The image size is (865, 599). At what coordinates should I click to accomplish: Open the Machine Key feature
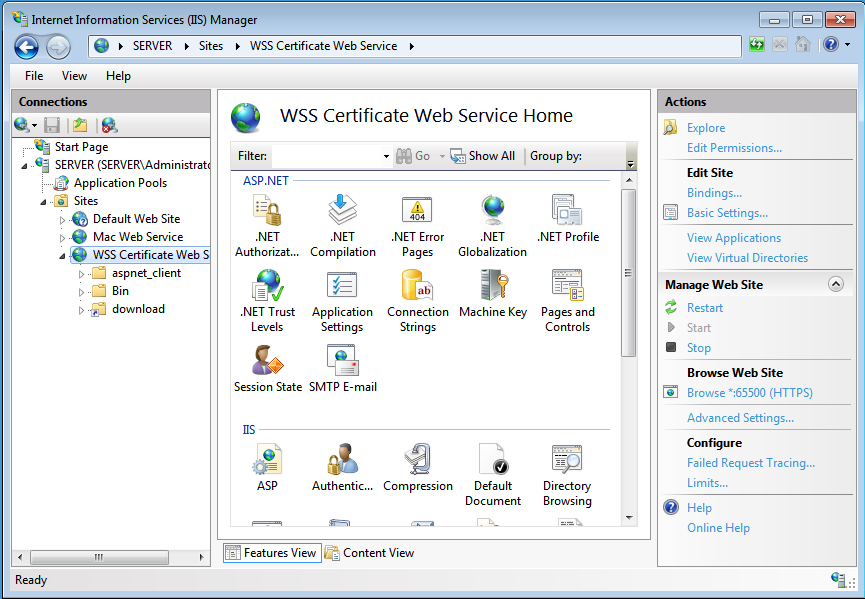[x=493, y=294]
